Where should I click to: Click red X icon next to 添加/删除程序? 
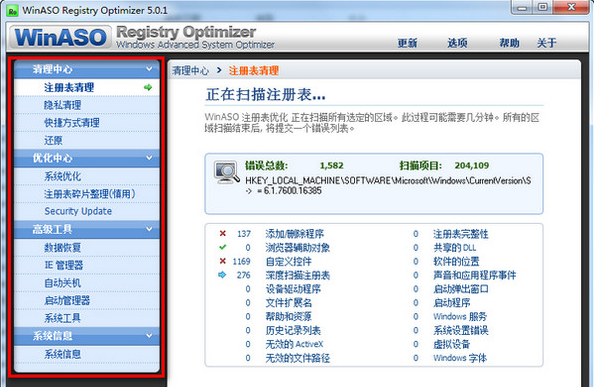pos(223,233)
